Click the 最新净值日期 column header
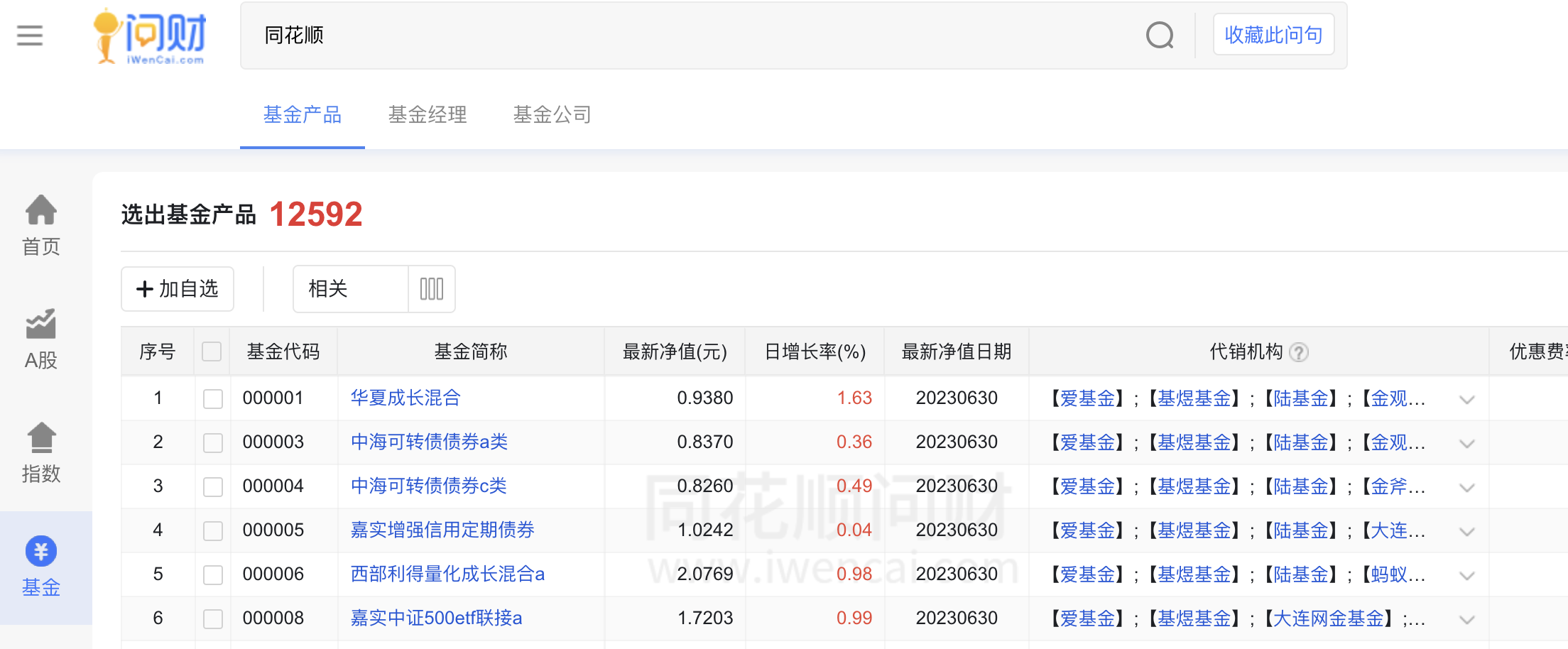 point(956,351)
